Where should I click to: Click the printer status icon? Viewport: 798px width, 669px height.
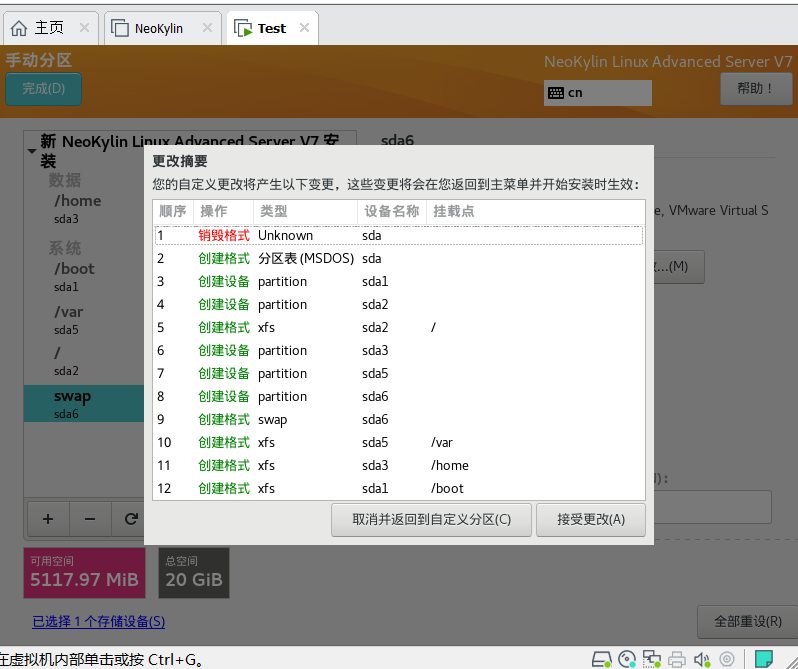coord(677,659)
